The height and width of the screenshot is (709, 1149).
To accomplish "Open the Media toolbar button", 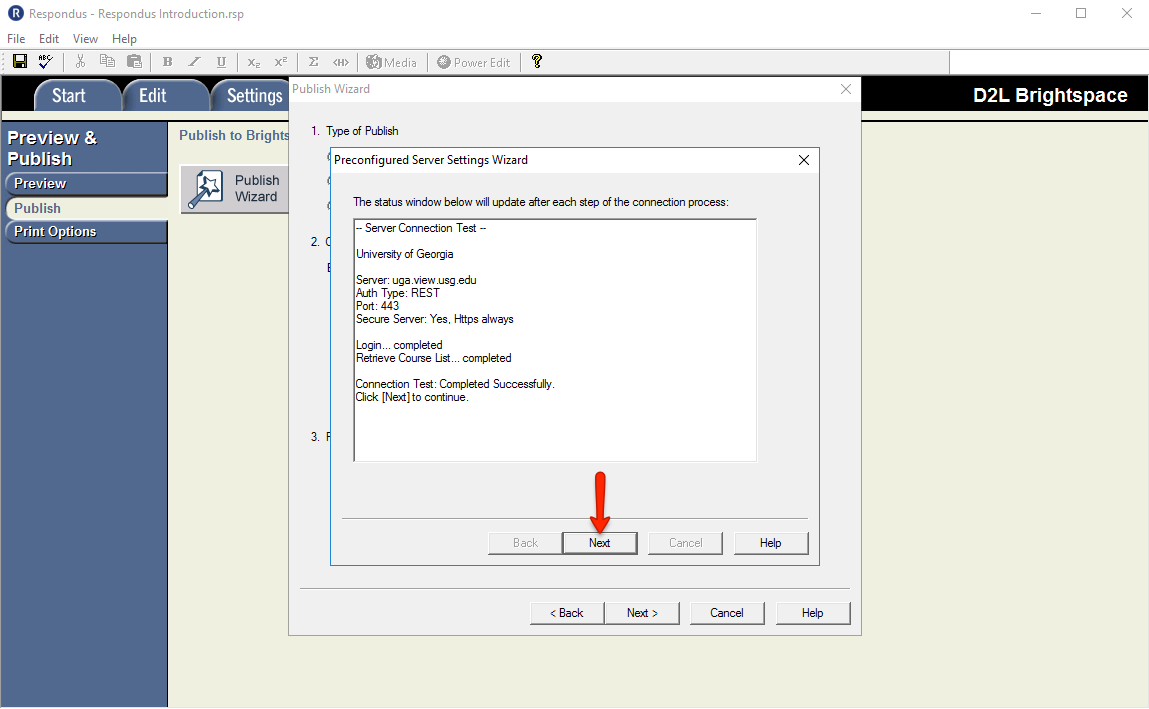I will pyautogui.click(x=391, y=62).
